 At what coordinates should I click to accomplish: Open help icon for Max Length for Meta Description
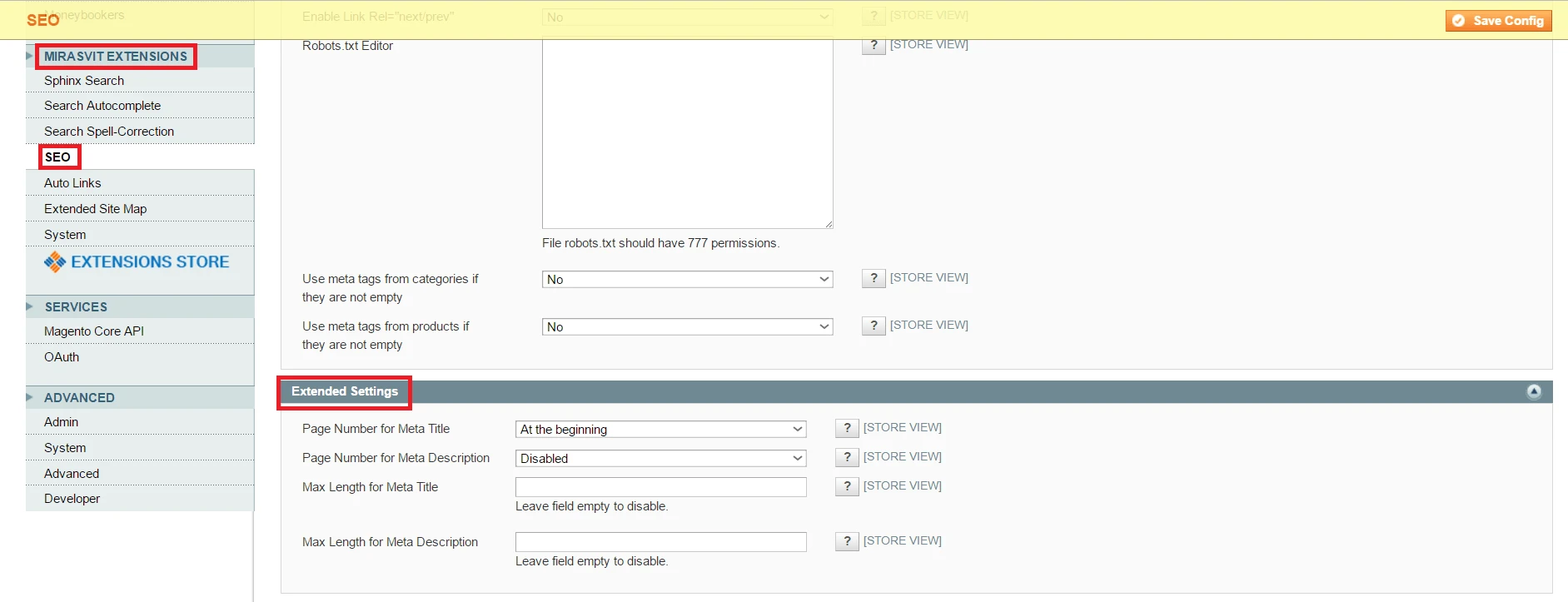click(847, 541)
